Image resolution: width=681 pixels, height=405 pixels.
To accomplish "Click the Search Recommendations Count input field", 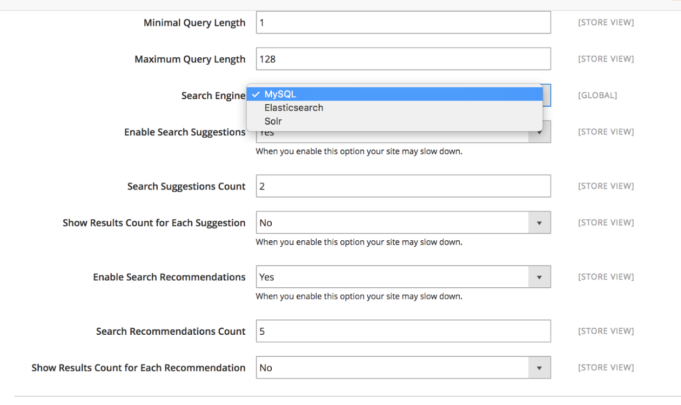I will (x=403, y=331).
